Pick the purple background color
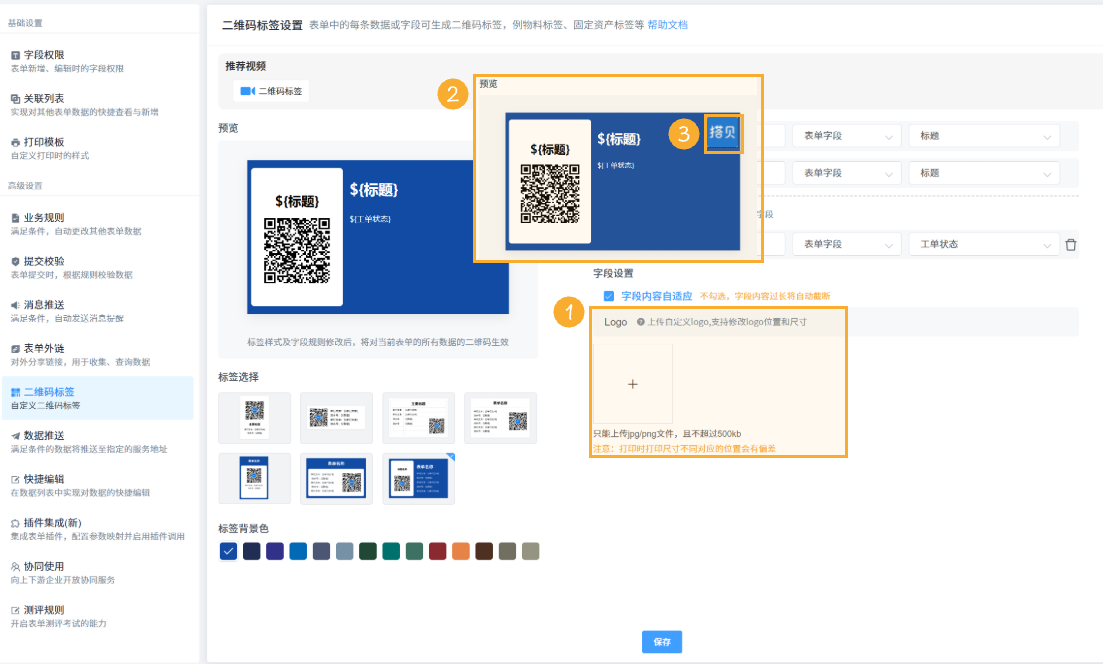Viewport: 1103px width, 664px height. tap(275, 551)
